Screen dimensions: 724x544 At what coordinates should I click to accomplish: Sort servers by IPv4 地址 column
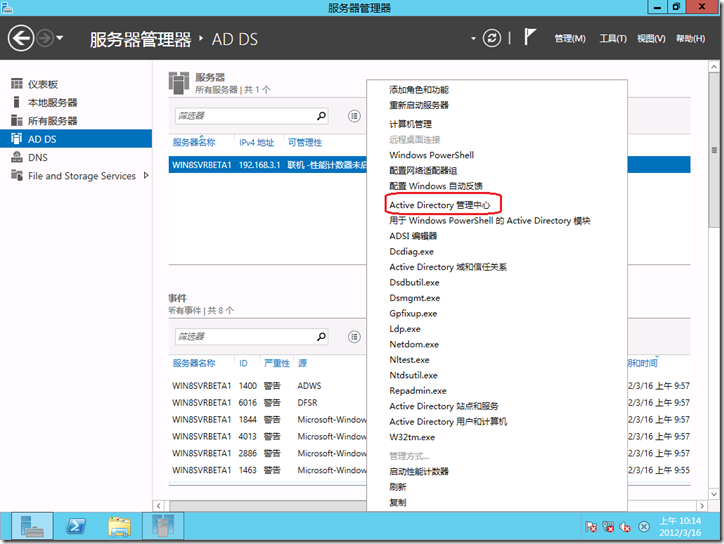coord(256,142)
